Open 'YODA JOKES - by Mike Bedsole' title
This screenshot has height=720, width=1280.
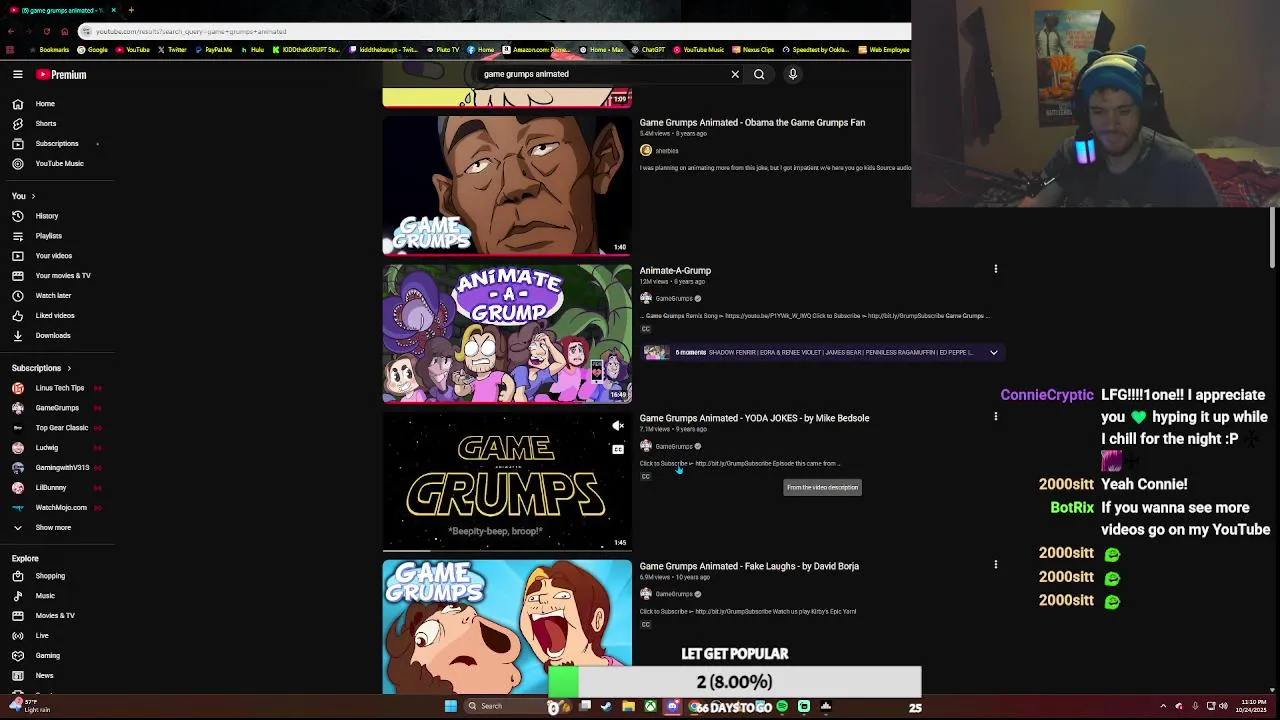[754, 419]
